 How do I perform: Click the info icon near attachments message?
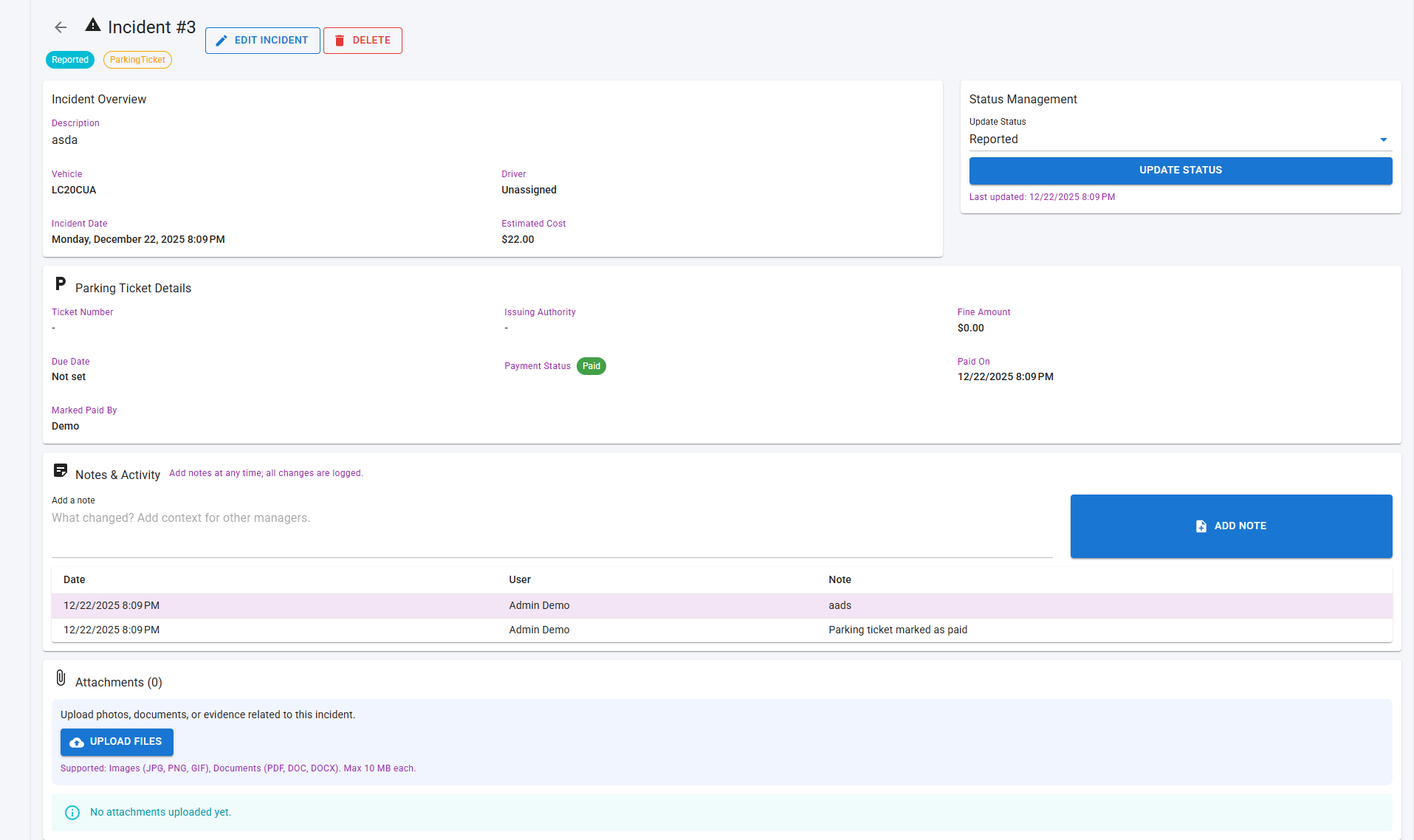pos(72,812)
